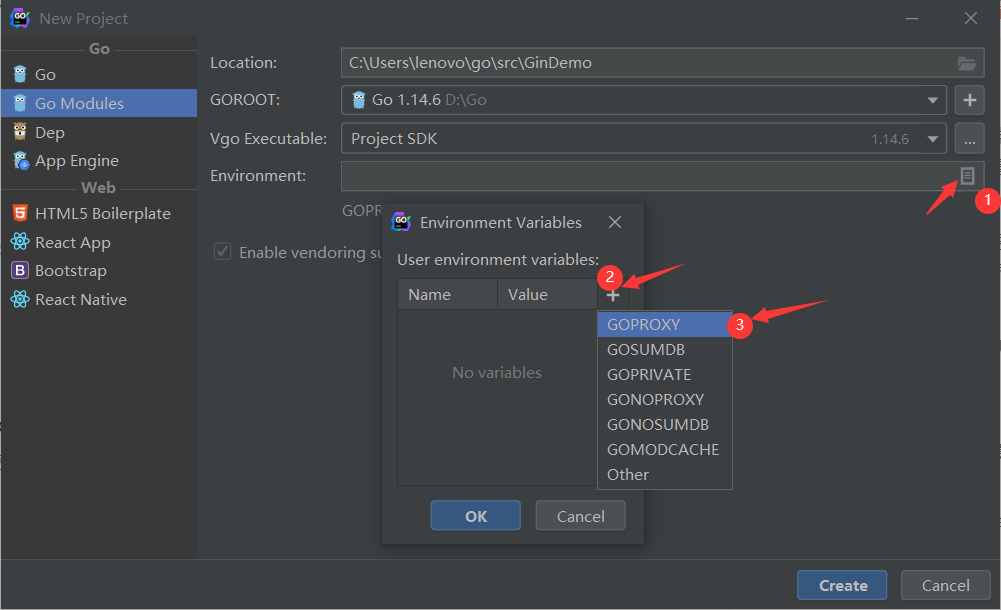Choose GOPRIVATE from the popup list
The image size is (1001, 610).
[665, 375]
